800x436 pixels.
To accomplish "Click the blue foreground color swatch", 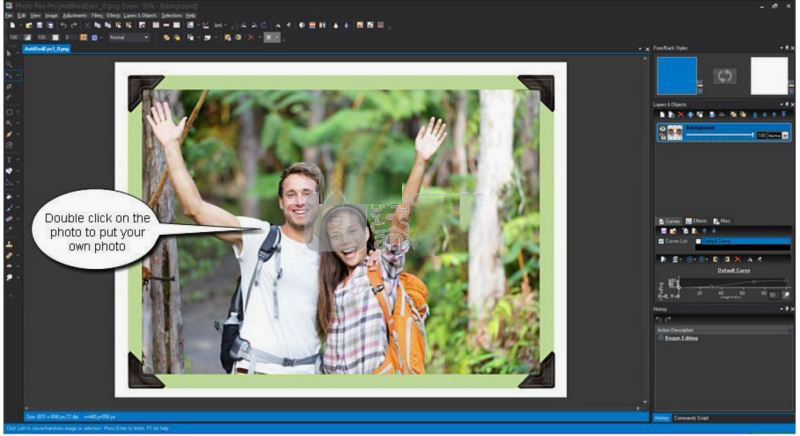I will (677, 76).
